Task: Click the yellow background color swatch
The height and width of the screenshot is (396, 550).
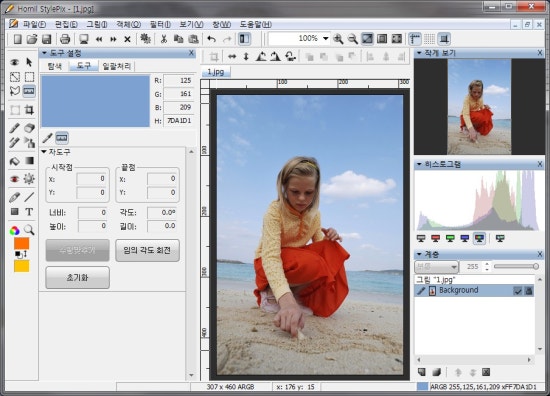Action: [x=21, y=266]
